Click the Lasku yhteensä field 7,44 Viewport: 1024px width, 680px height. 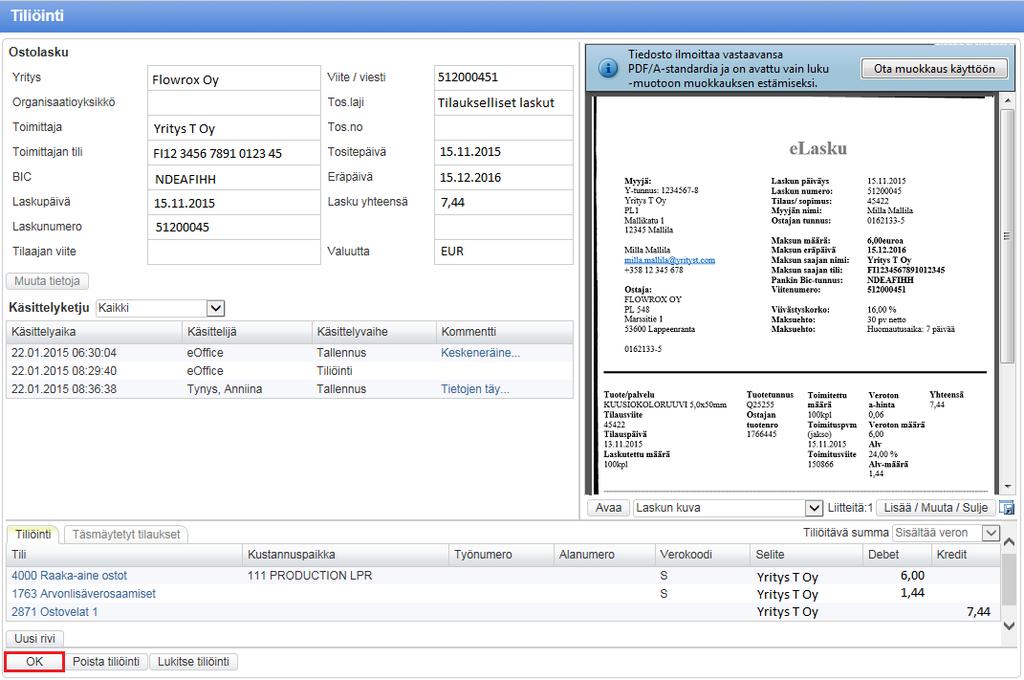[504, 202]
